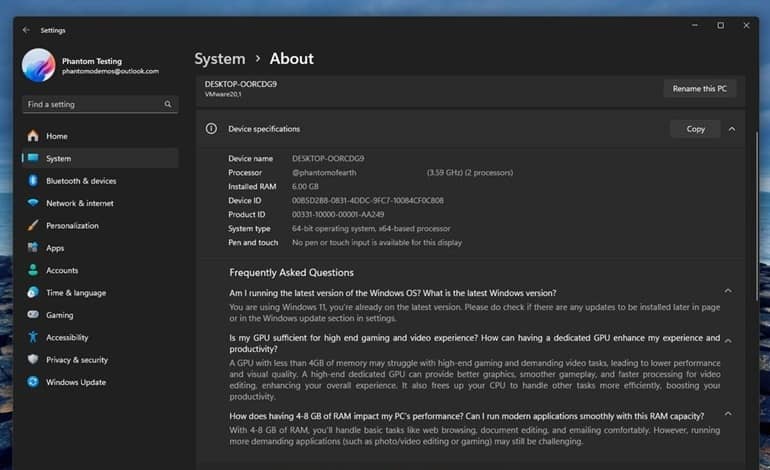Click the System monitor icon
Viewport: 770px width, 470px height.
[33, 158]
